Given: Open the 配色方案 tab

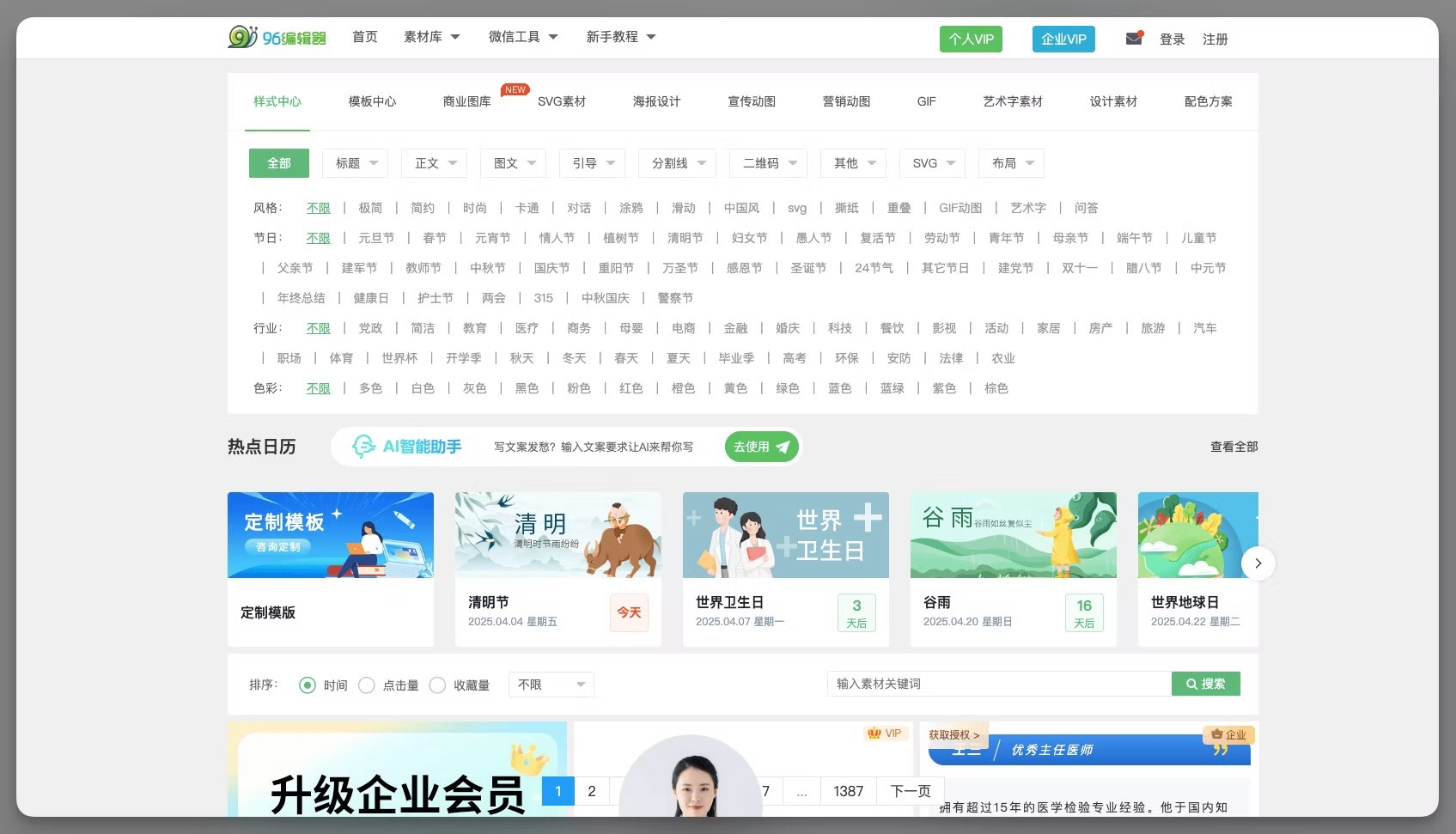Looking at the screenshot, I should click(x=1208, y=101).
